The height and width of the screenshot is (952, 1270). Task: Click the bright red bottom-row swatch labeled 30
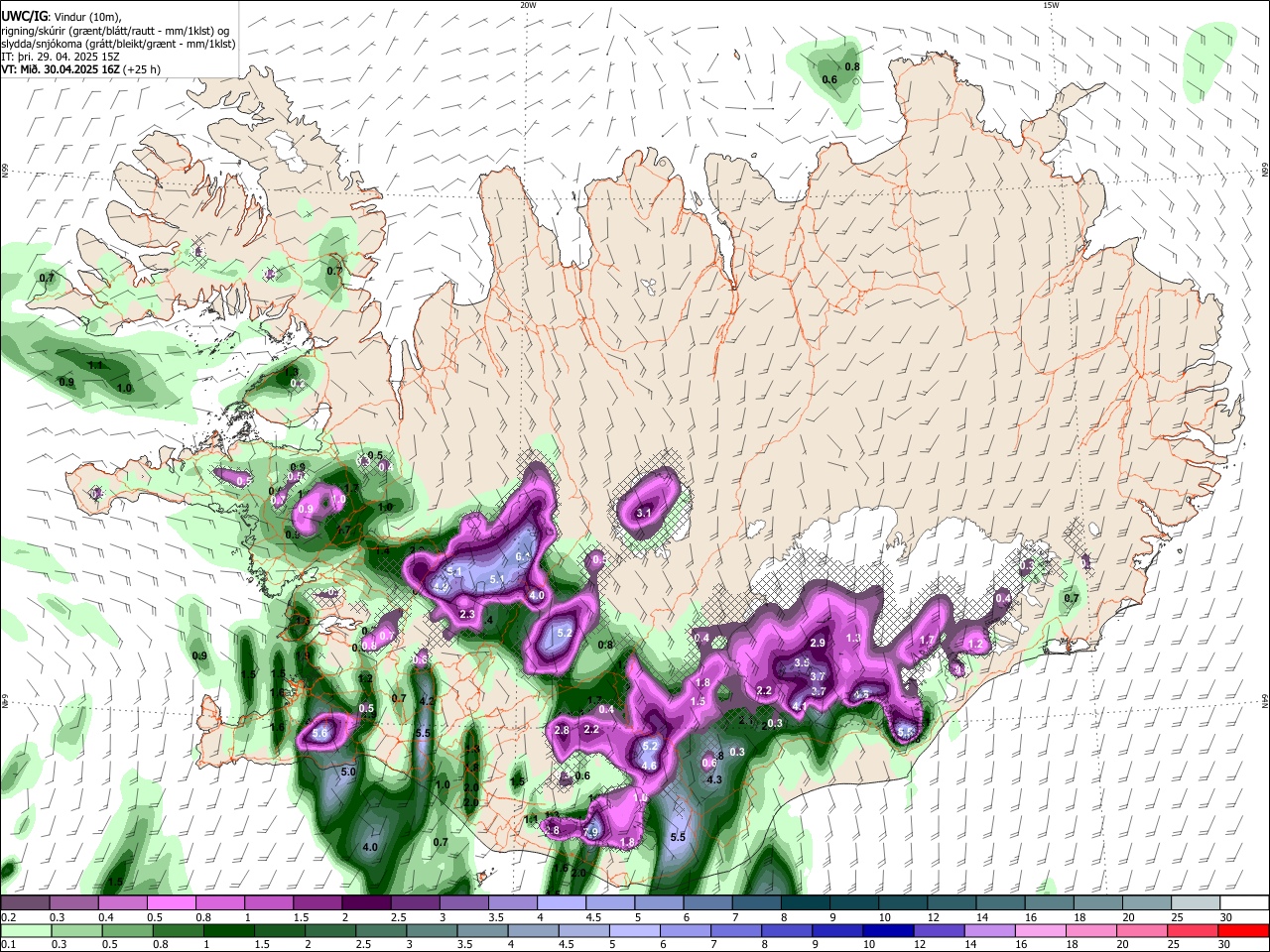pos(1243,930)
